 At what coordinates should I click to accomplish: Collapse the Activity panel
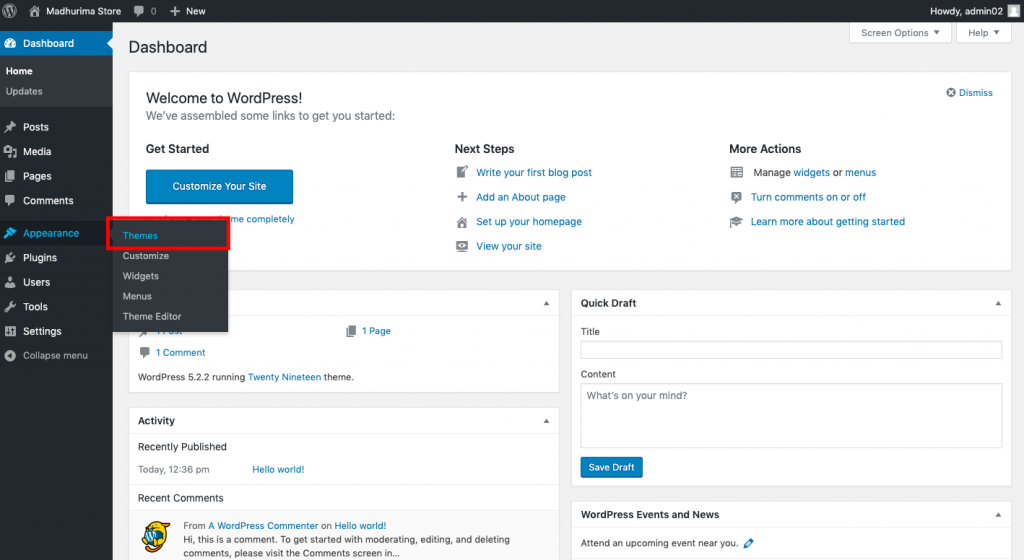[547, 421]
